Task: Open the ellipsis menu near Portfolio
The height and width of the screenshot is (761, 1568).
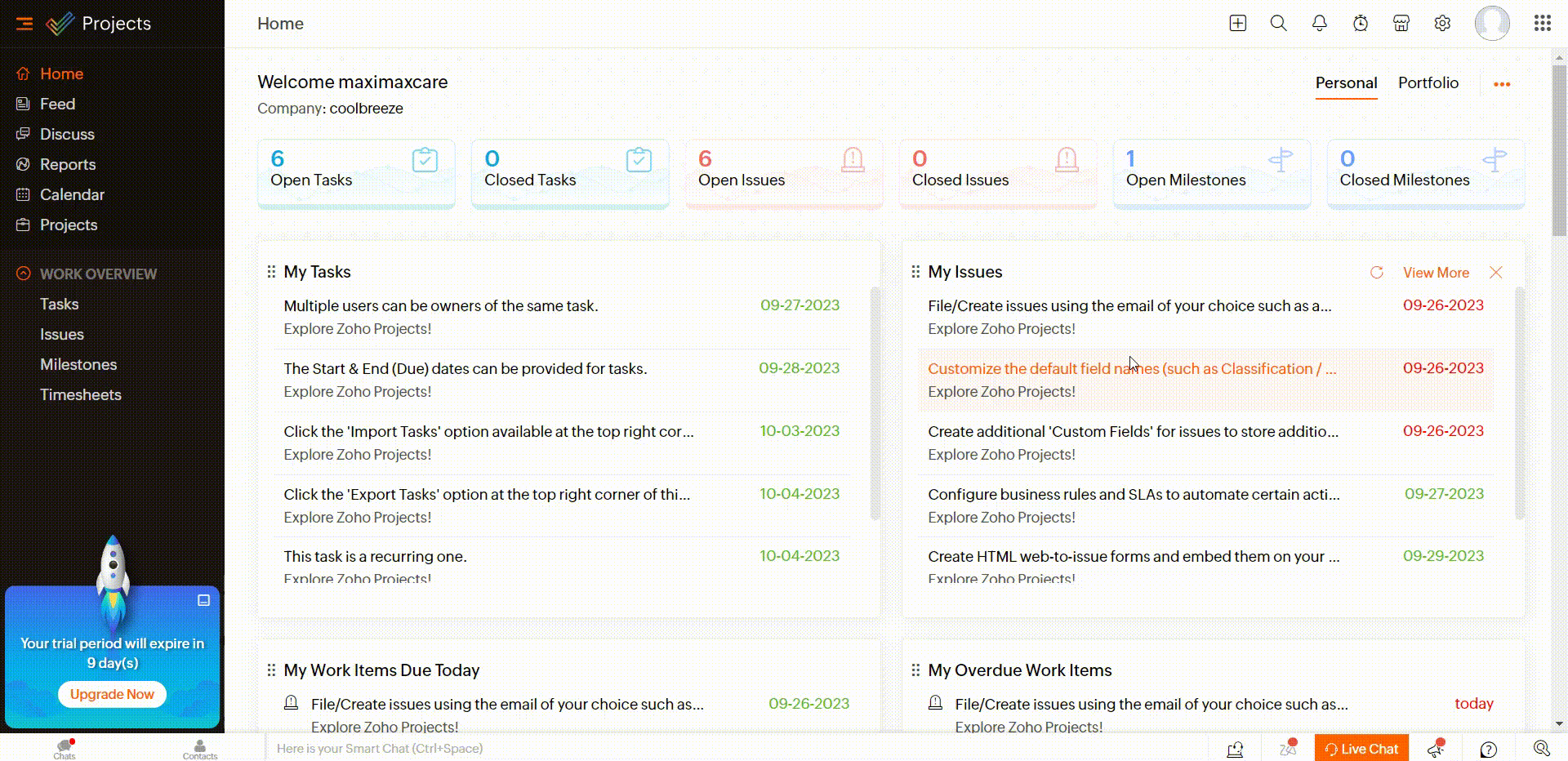Action: [x=1502, y=83]
